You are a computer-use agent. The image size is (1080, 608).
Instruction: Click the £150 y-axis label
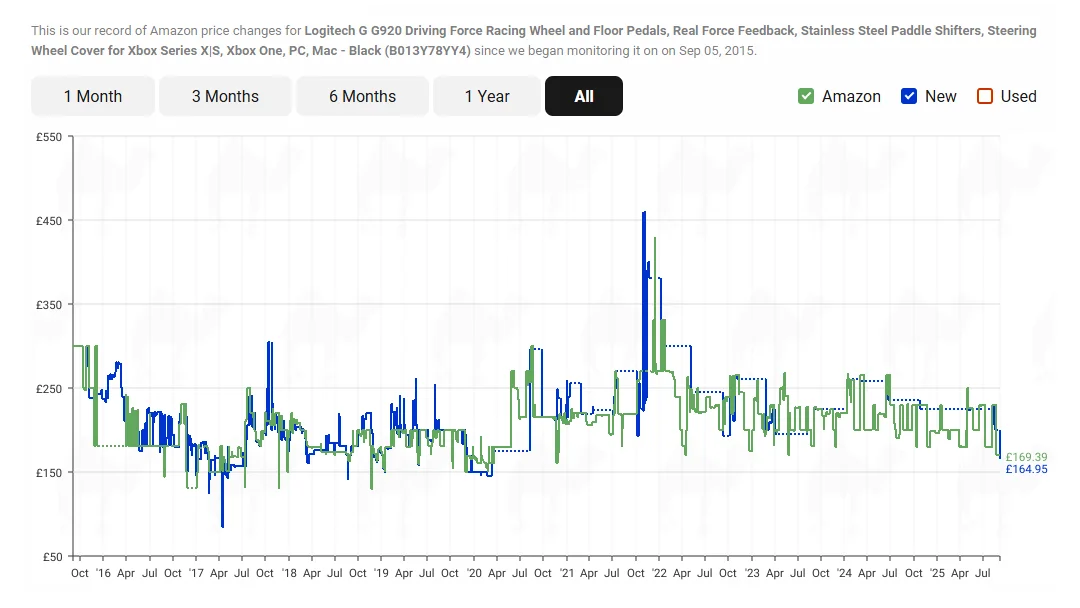click(48, 472)
